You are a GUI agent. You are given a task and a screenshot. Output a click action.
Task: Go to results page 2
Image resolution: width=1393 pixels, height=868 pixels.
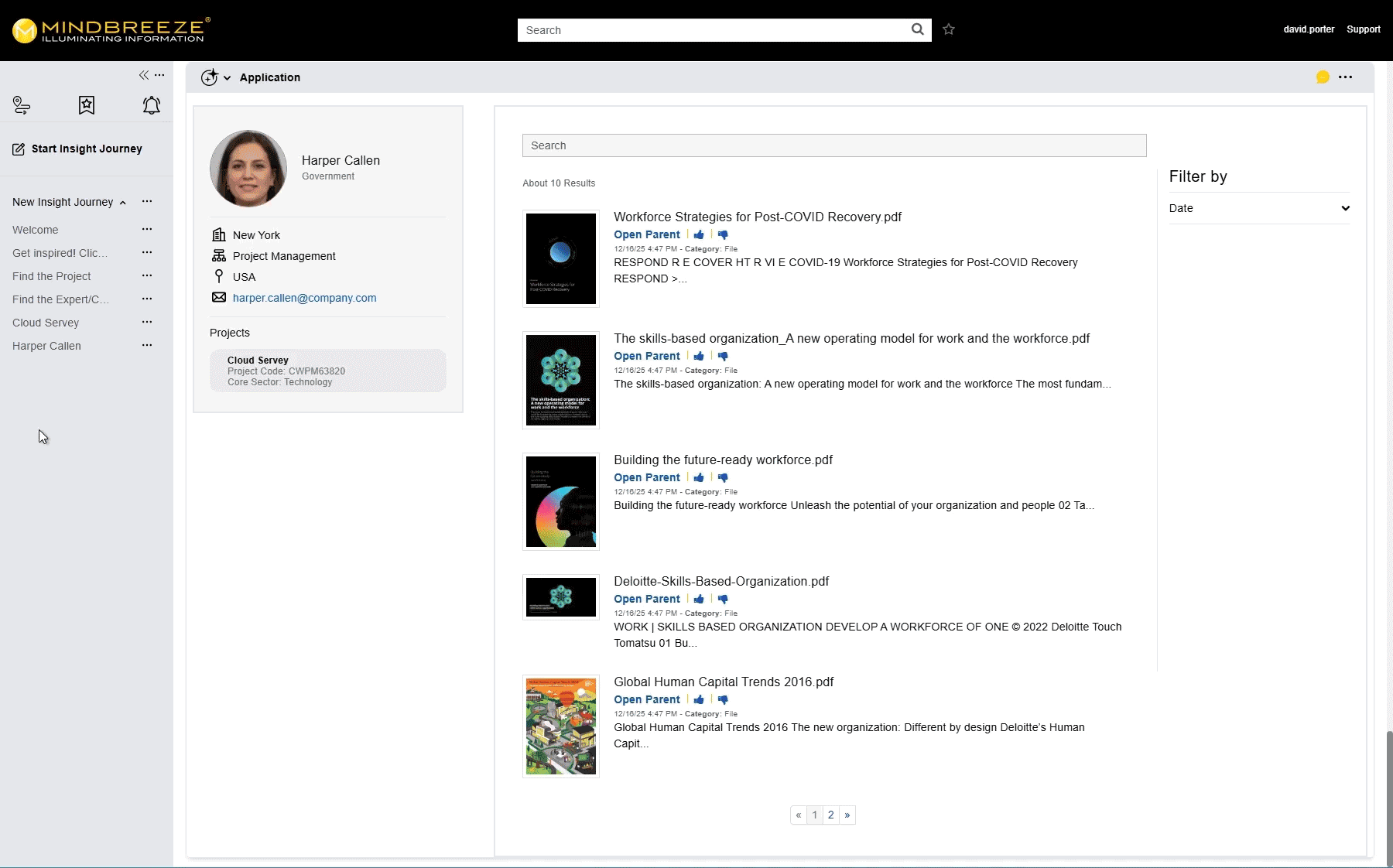(830, 815)
